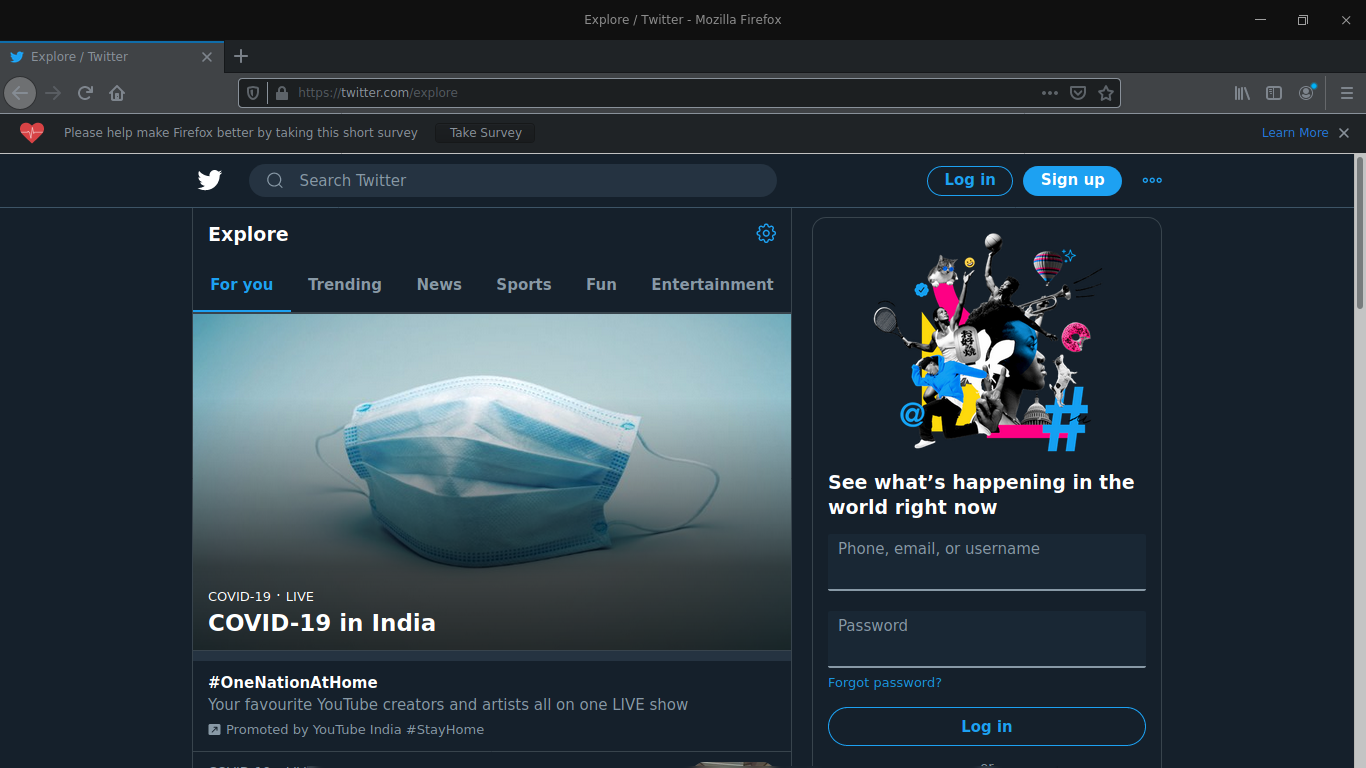Viewport: 1366px width, 768px height.
Task: Click promoted arrow icon by YouTube India
Action: pos(214,730)
